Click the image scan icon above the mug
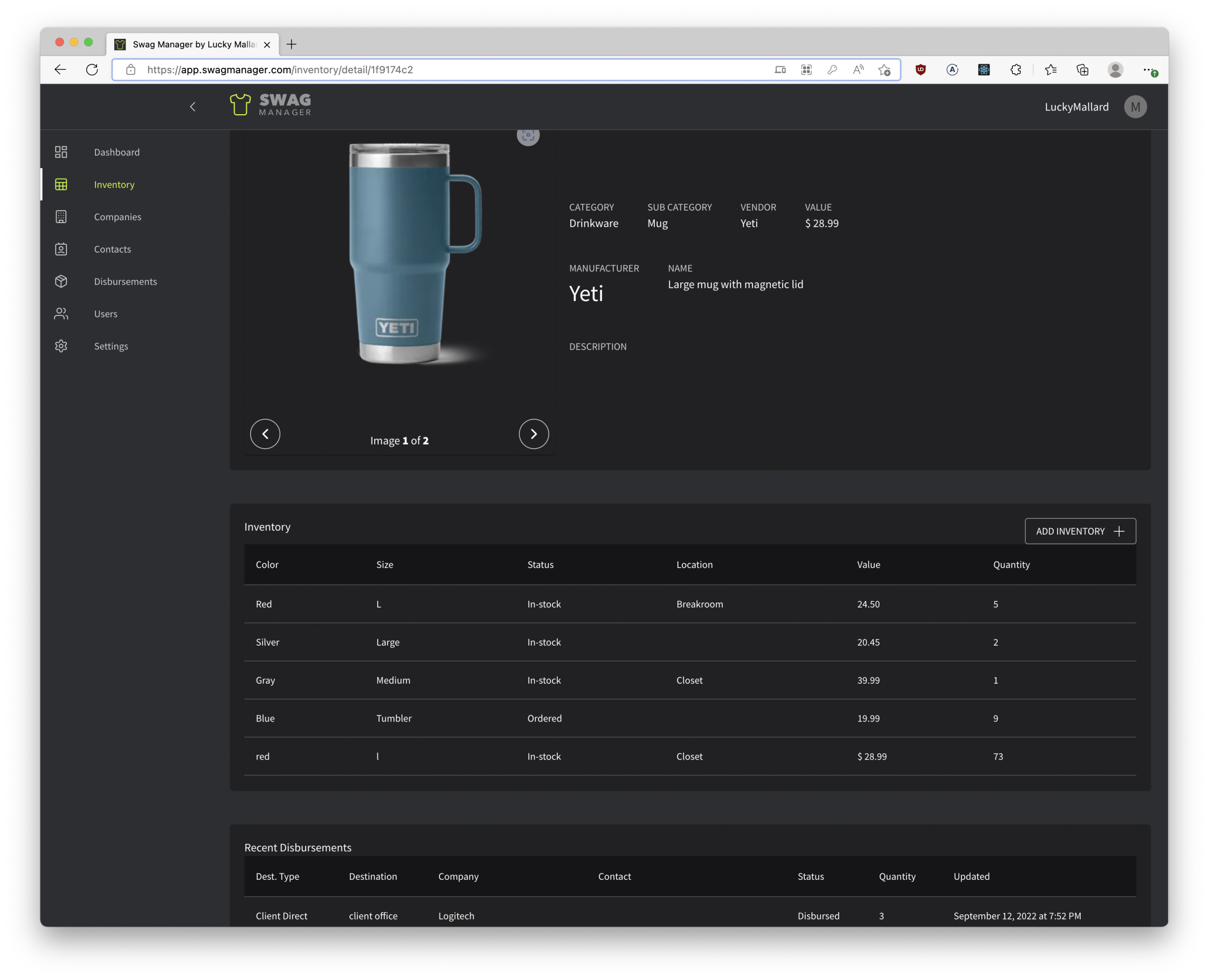This screenshot has width=1209, height=980. (528, 135)
